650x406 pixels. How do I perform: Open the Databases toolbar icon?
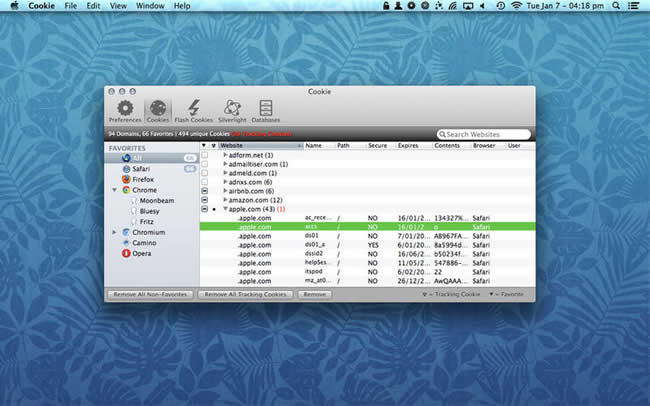[x=266, y=111]
